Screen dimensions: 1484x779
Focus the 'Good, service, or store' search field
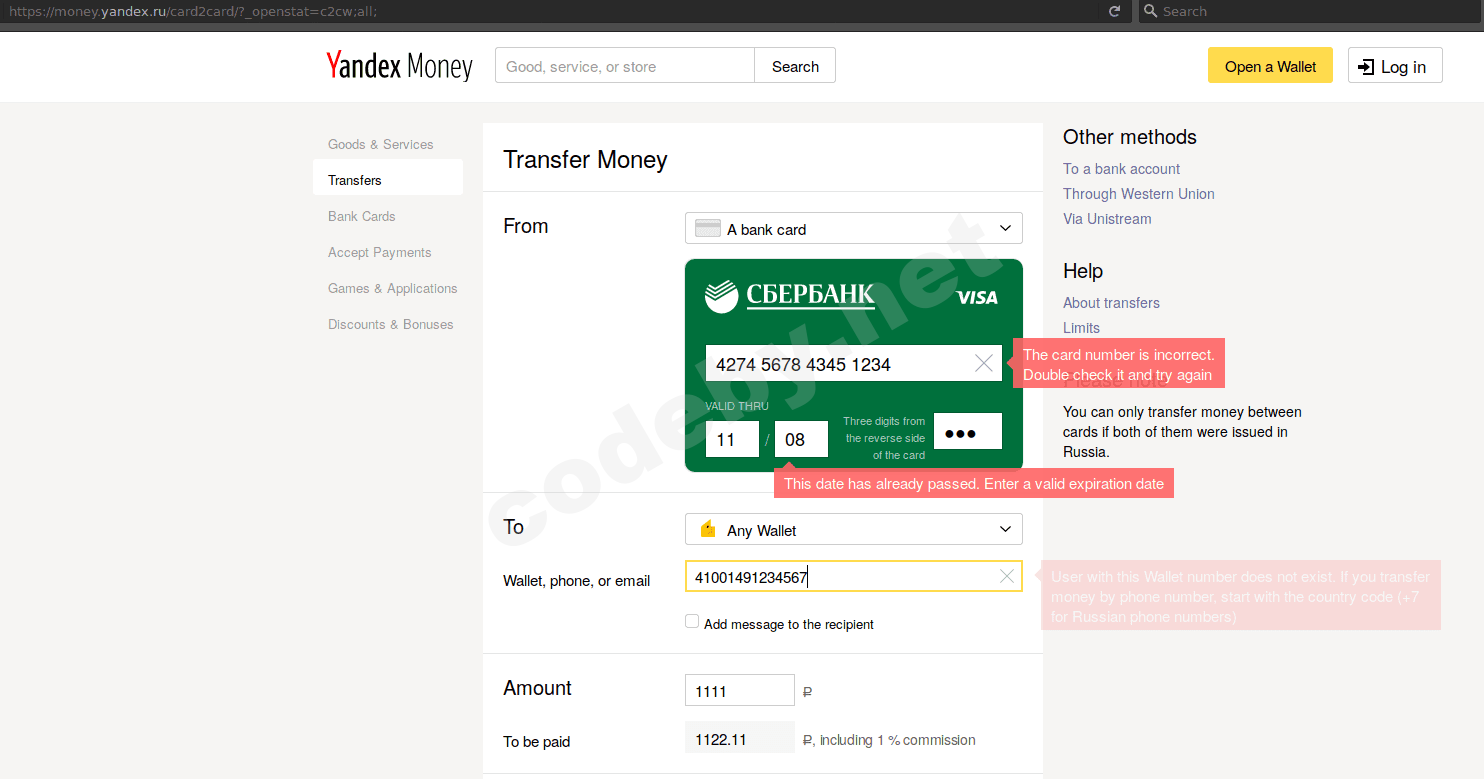tap(625, 66)
